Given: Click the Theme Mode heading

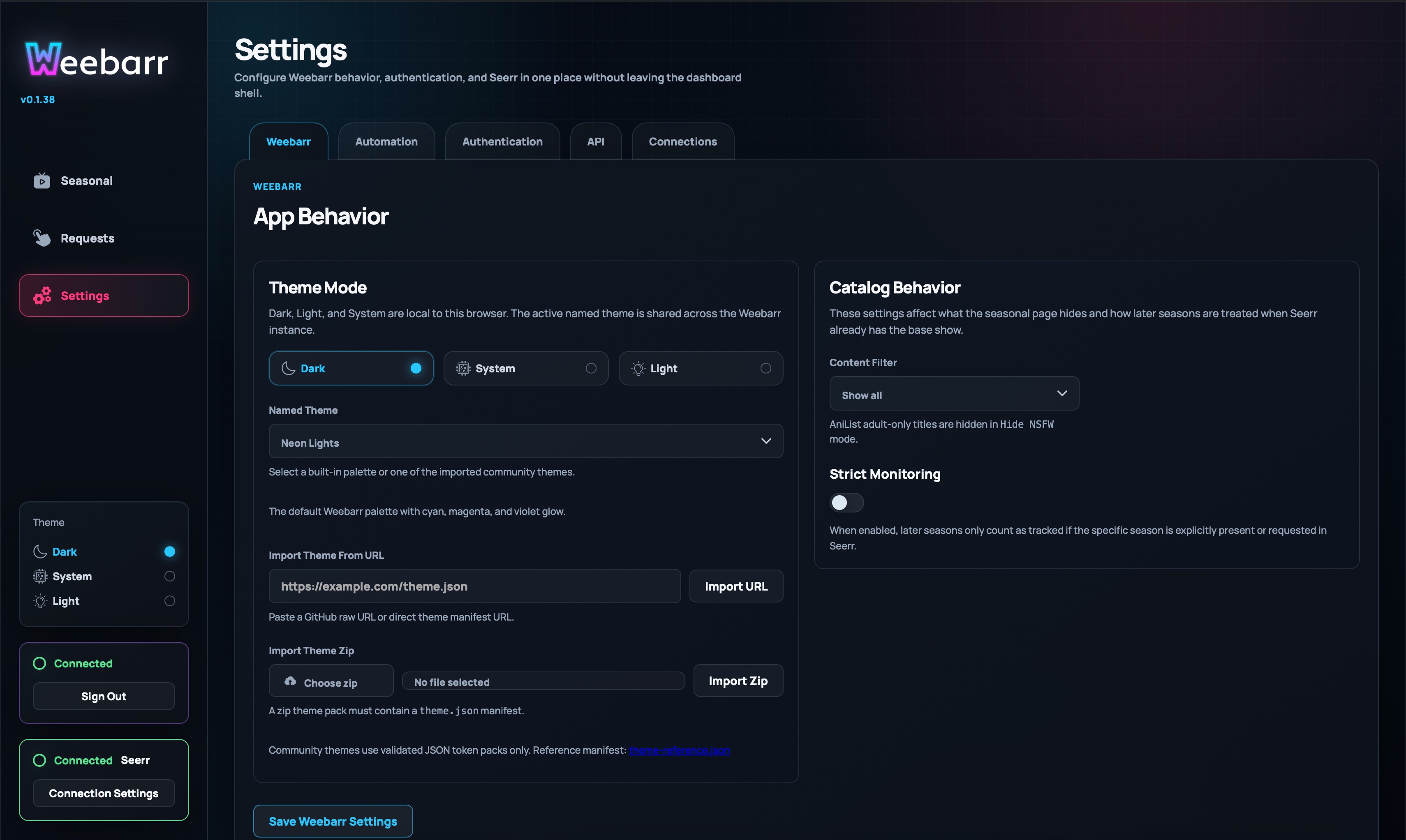Looking at the screenshot, I should (x=318, y=288).
